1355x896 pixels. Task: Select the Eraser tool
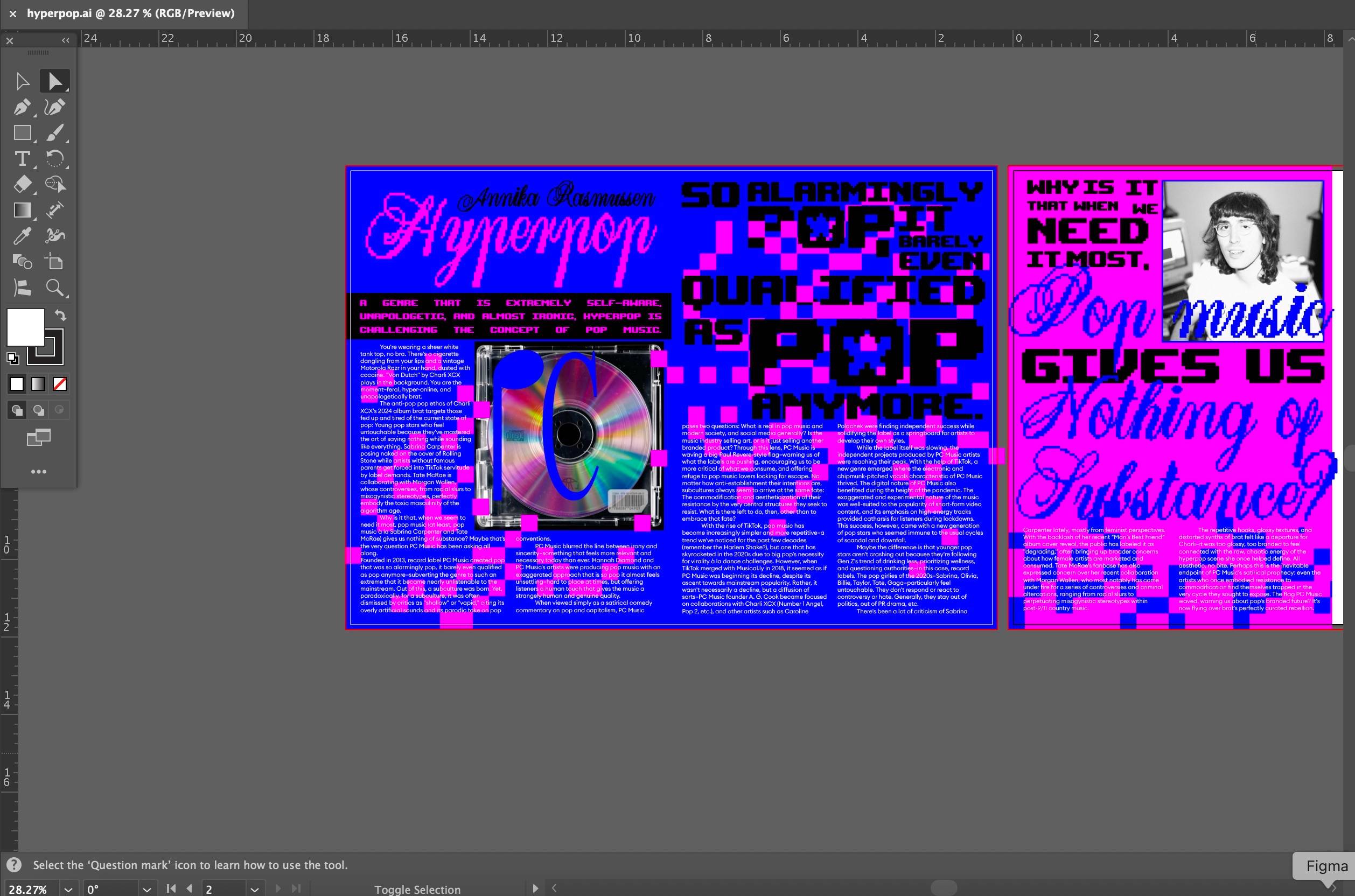22,184
